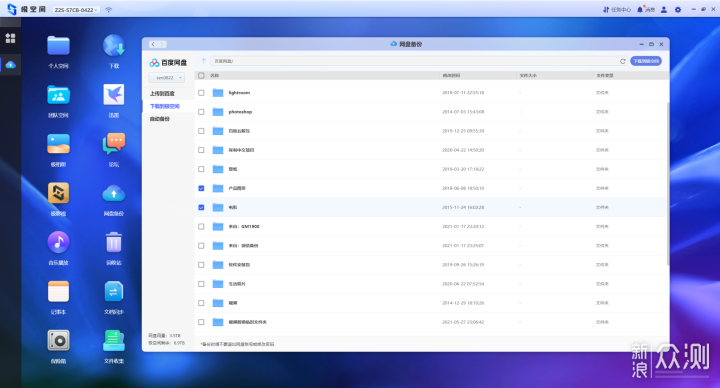The height and width of the screenshot is (388, 720).
Task: Click the file list vertical scrollbar
Action: (x=668, y=184)
